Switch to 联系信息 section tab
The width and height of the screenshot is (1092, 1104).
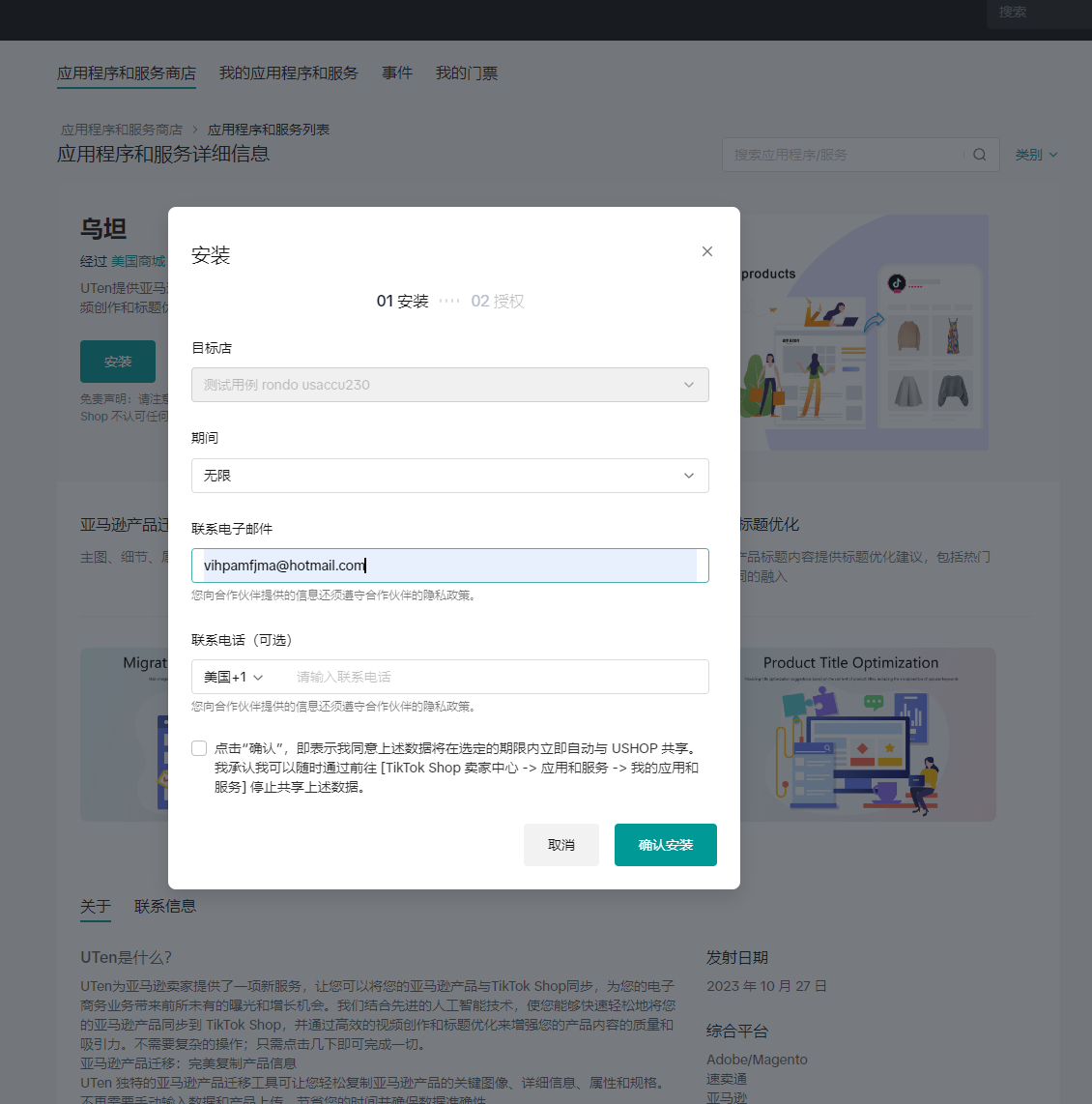[x=165, y=906]
